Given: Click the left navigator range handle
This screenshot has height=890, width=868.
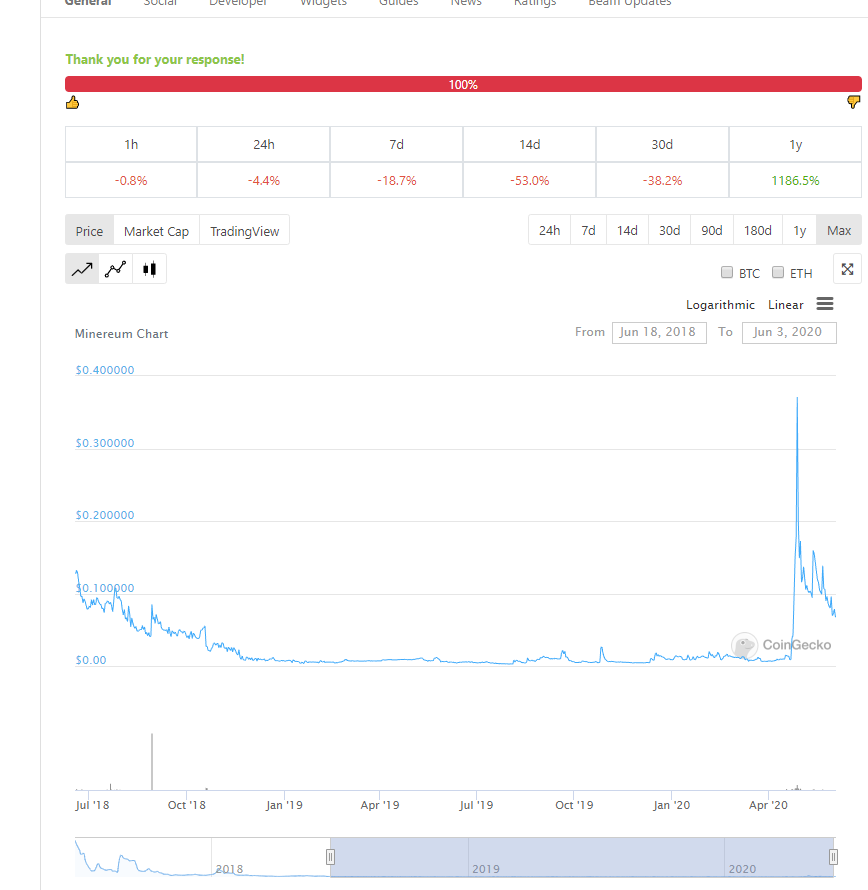Looking at the screenshot, I should [330, 857].
